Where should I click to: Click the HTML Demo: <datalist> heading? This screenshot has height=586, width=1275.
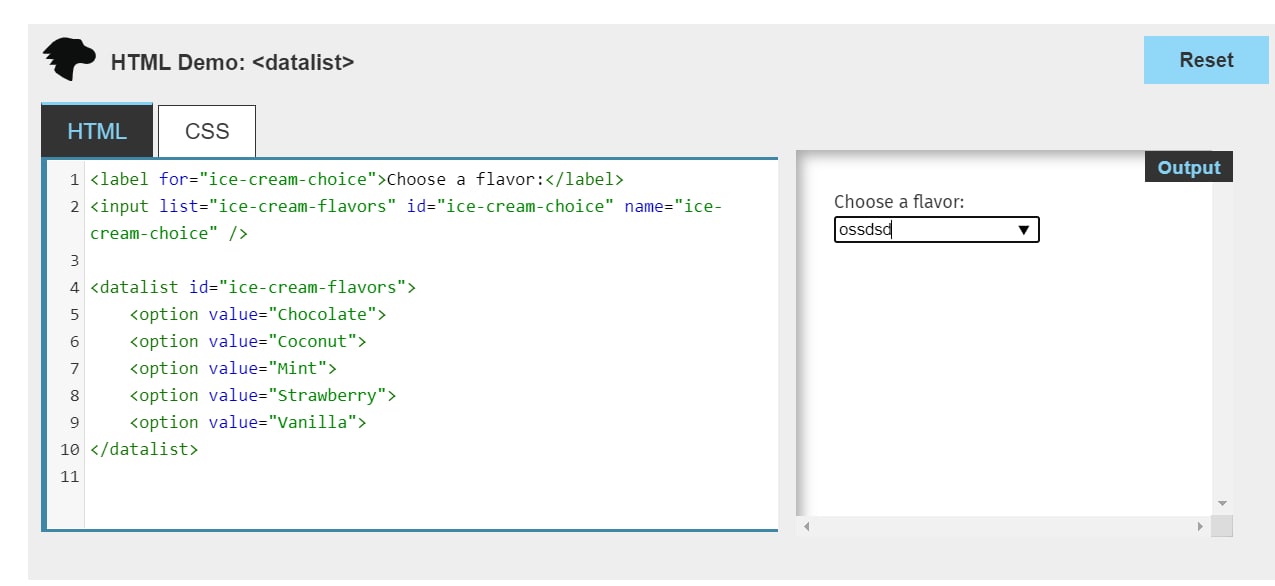click(x=232, y=62)
